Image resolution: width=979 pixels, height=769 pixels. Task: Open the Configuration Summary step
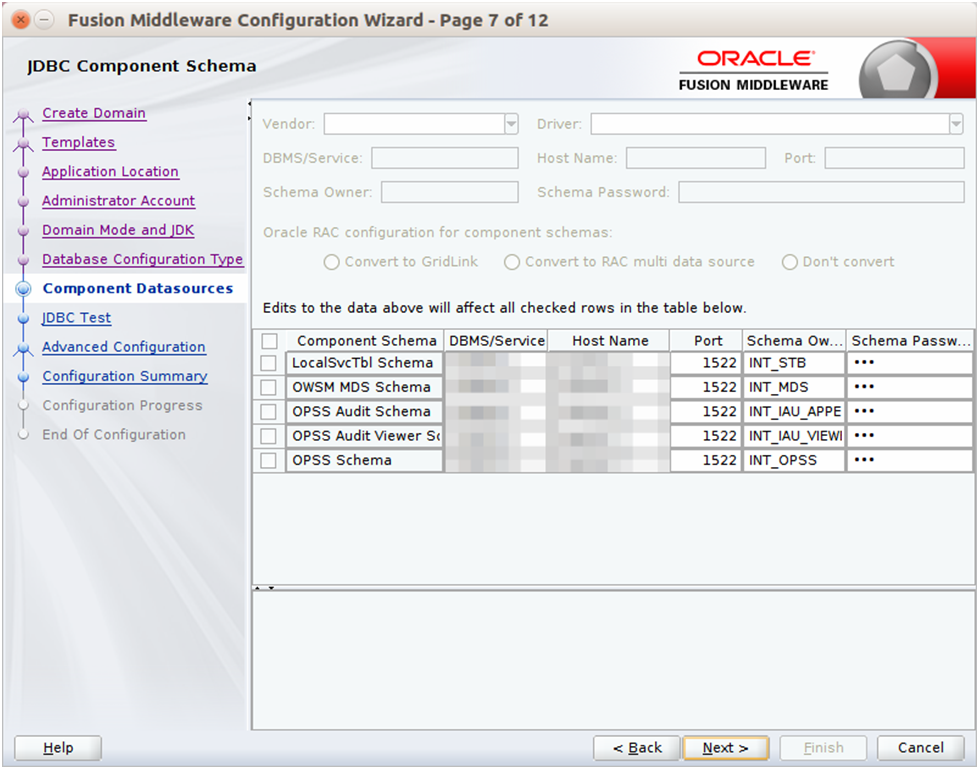tap(125, 376)
